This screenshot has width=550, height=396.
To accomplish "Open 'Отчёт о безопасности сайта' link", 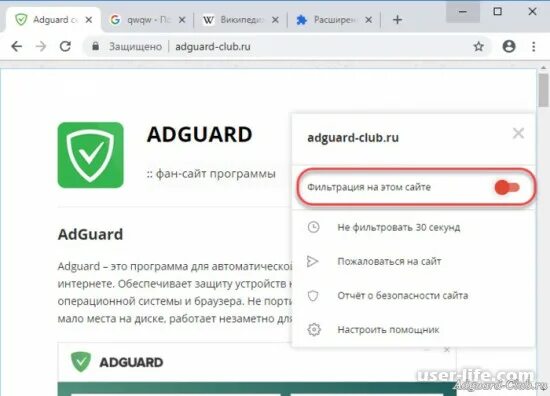I will pyautogui.click(x=403, y=296).
